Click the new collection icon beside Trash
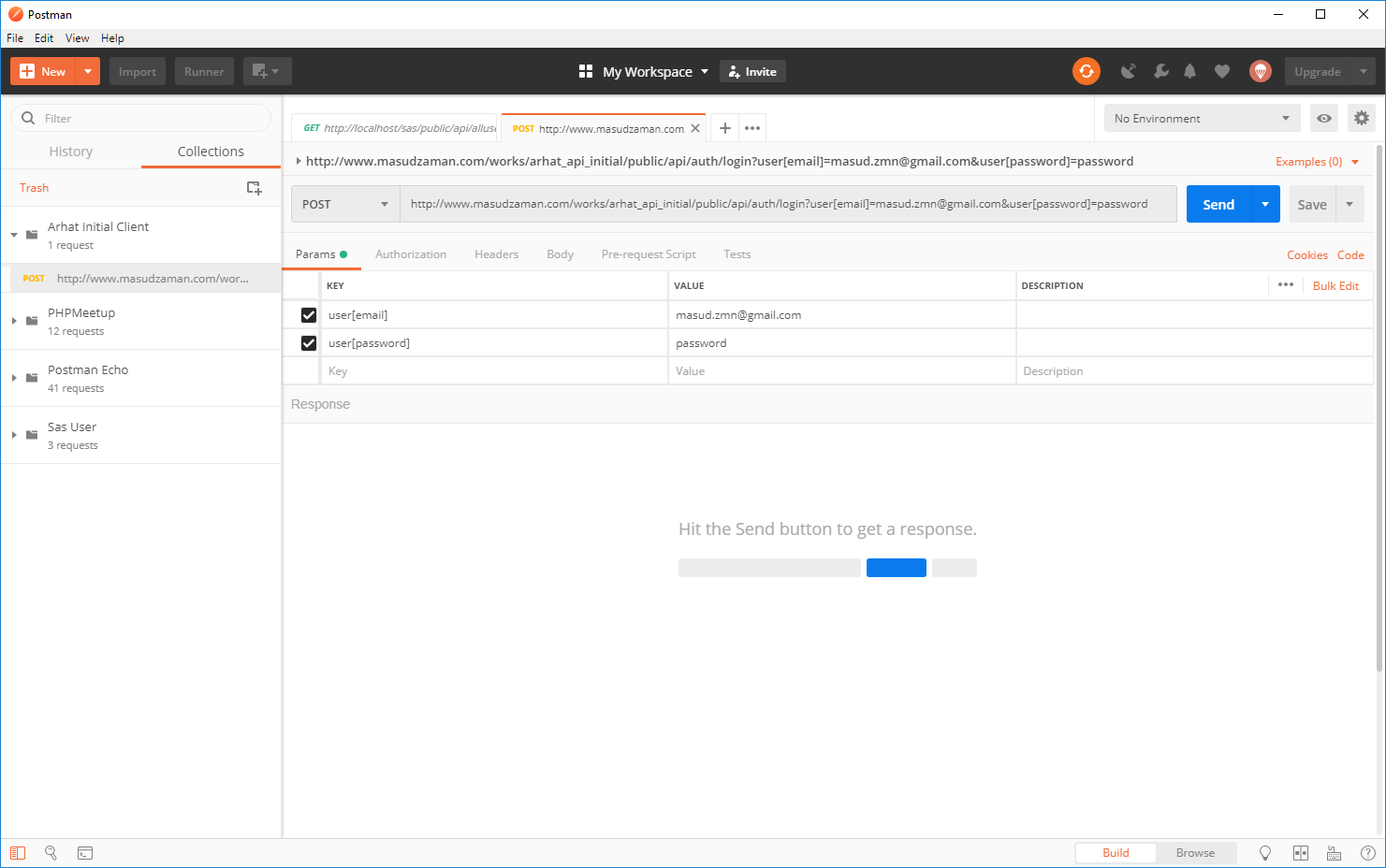The width and height of the screenshot is (1386, 868). click(x=254, y=188)
